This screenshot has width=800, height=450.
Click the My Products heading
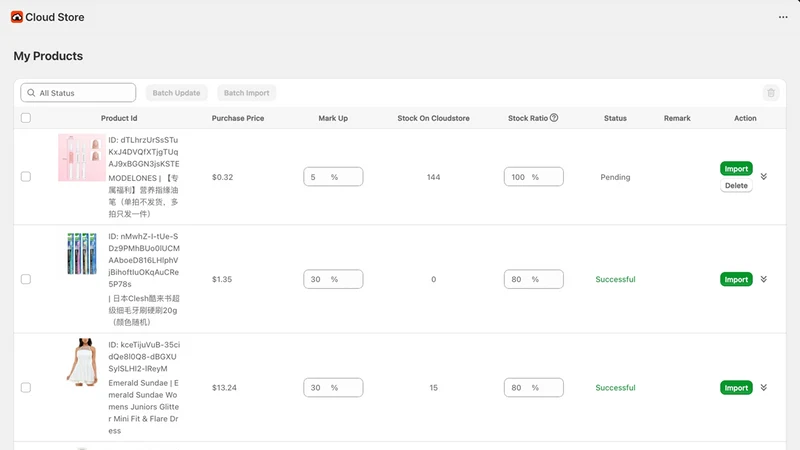coord(48,56)
